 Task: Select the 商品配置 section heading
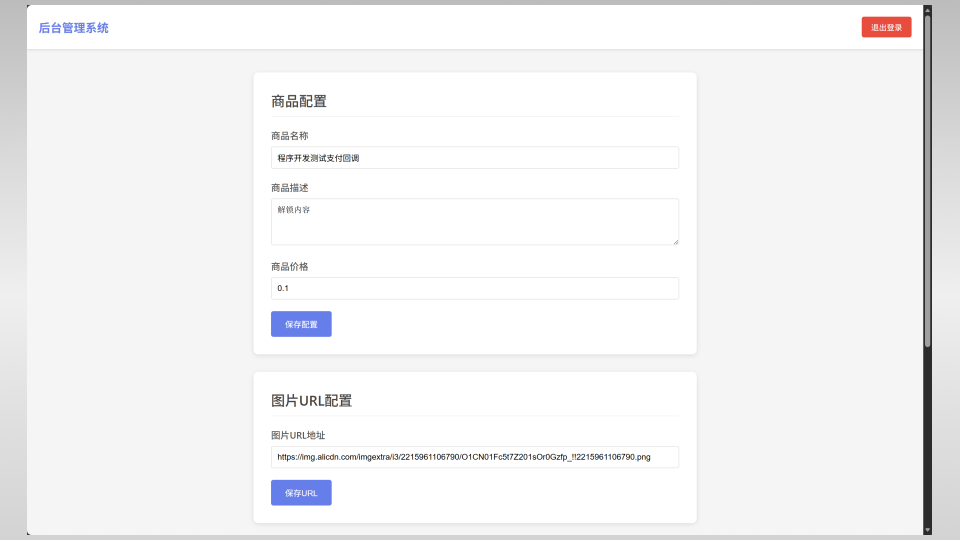point(299,101)
